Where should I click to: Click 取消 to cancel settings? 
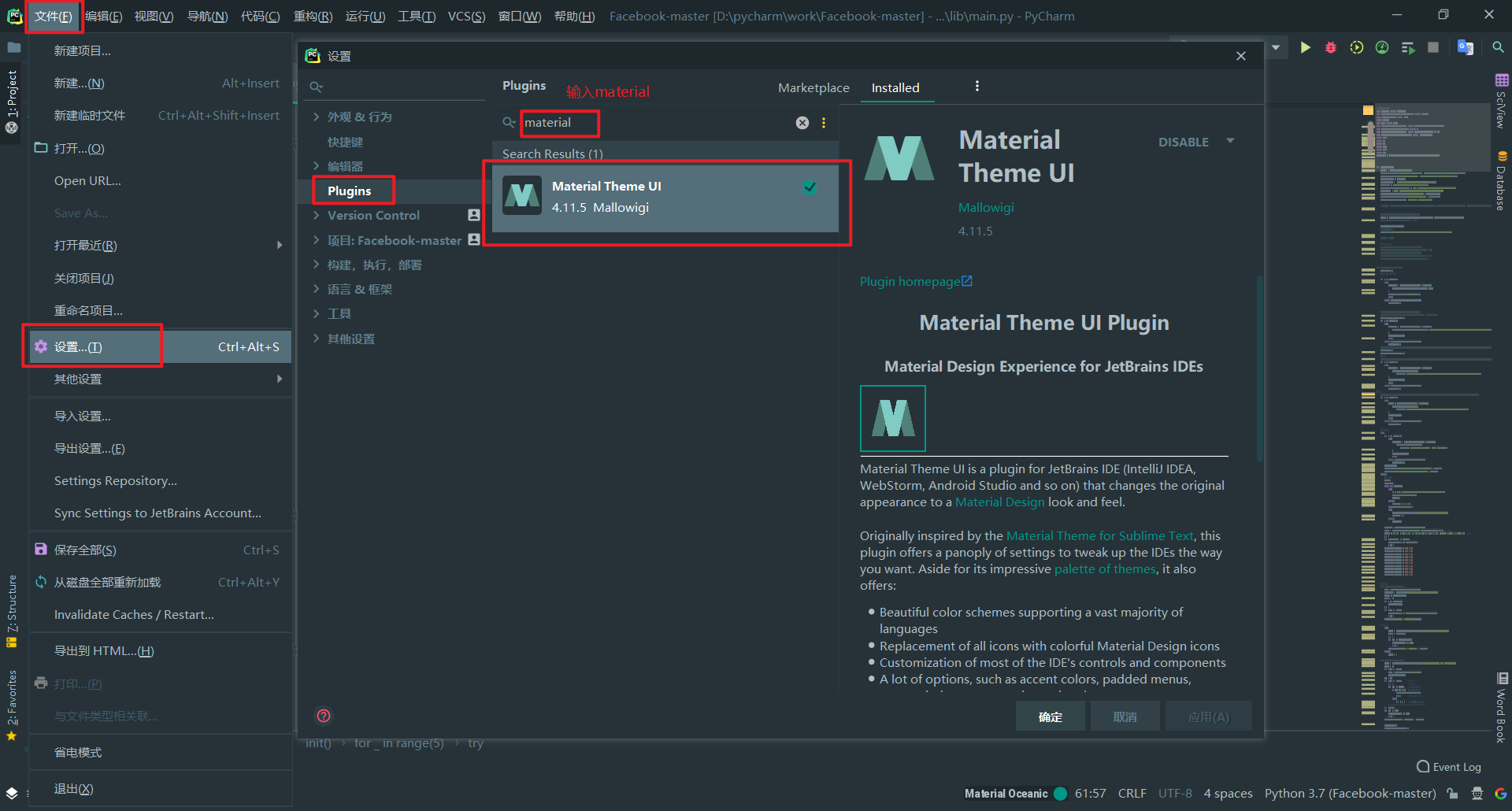click(1125, 717)
